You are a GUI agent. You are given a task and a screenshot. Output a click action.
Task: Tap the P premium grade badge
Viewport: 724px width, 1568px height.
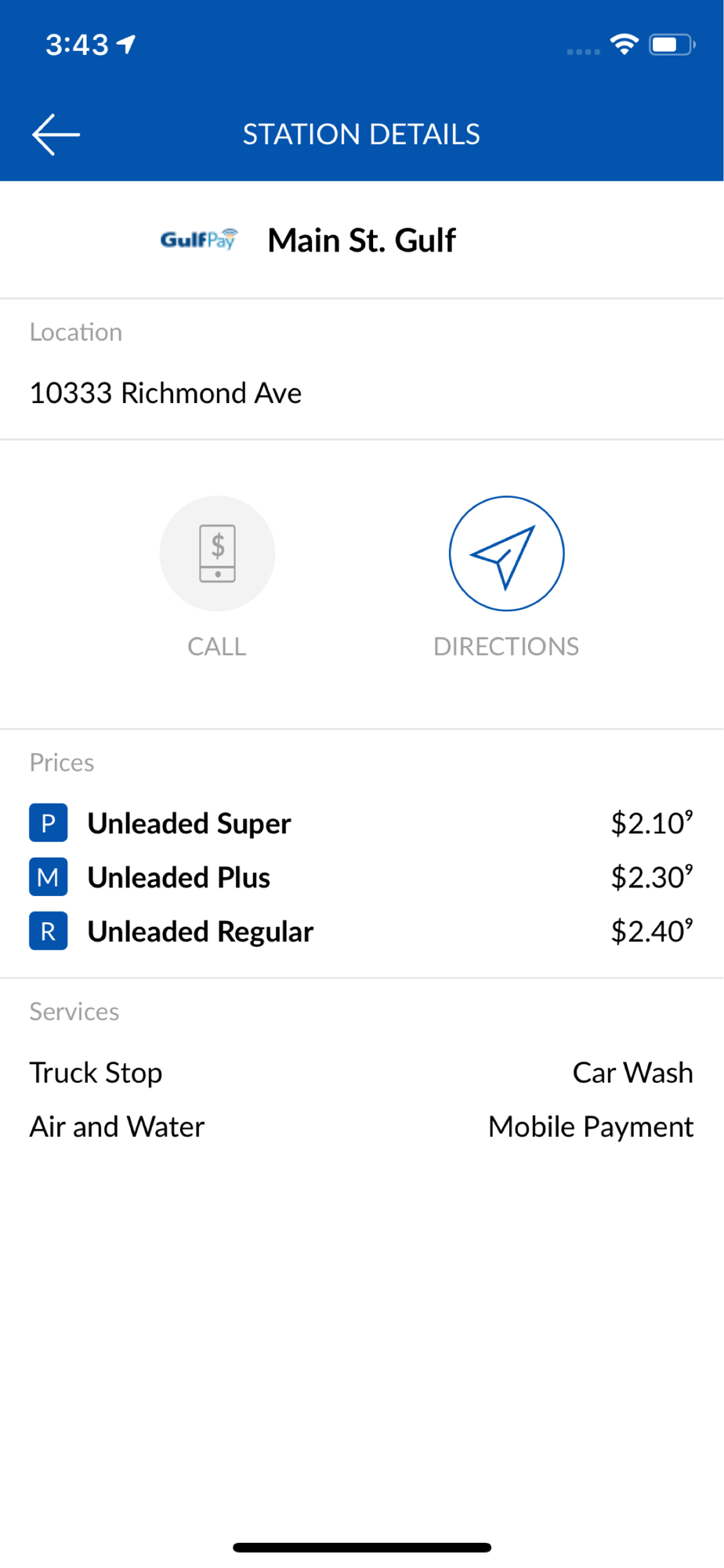click(x=49, y=823)
